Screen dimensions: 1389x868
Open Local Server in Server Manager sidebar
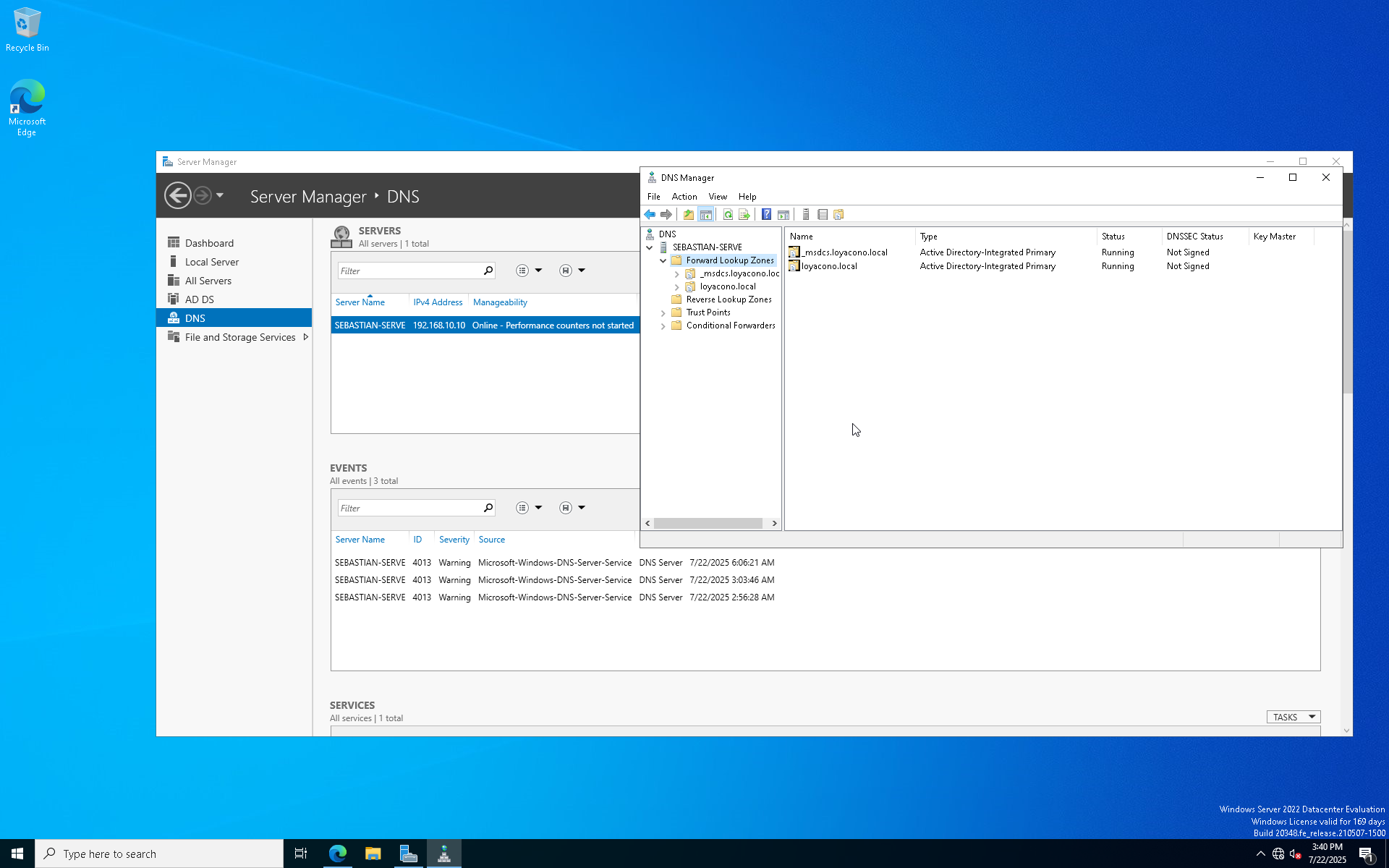coord(211,262)
